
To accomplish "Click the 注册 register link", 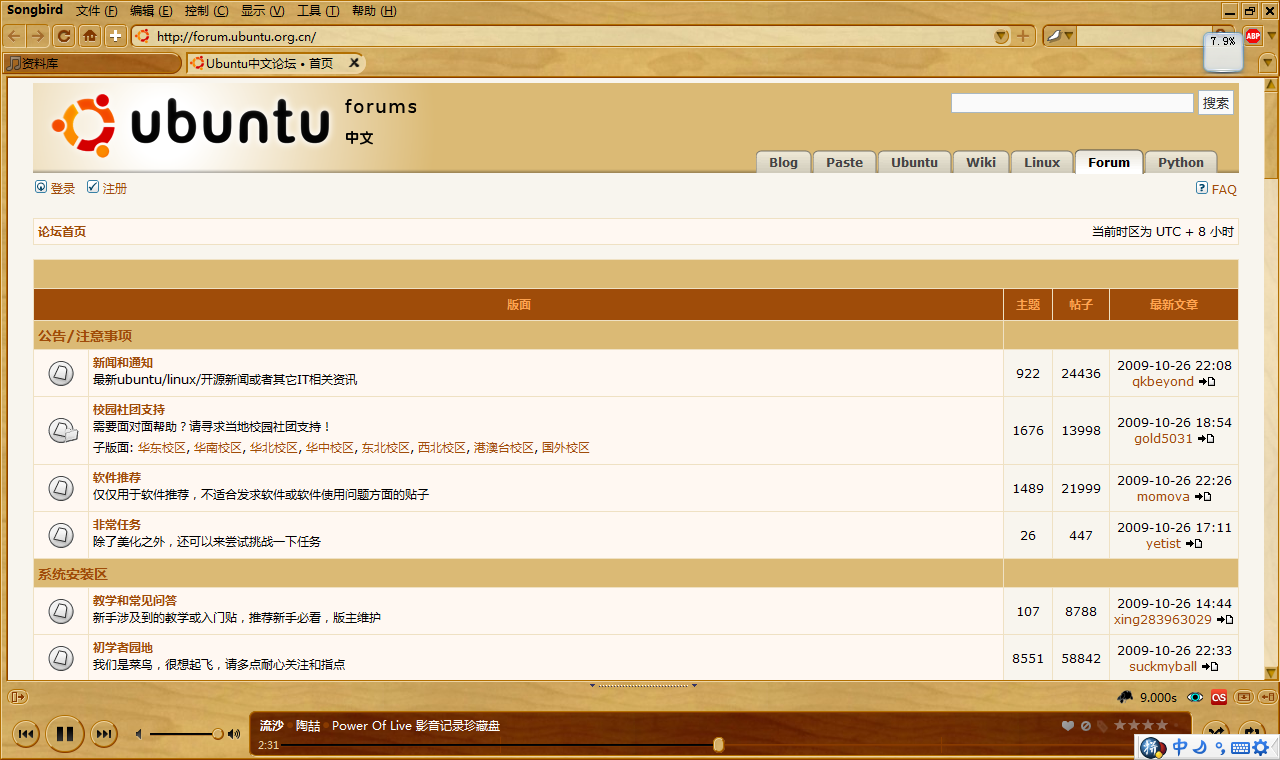I will coord(115,188).
